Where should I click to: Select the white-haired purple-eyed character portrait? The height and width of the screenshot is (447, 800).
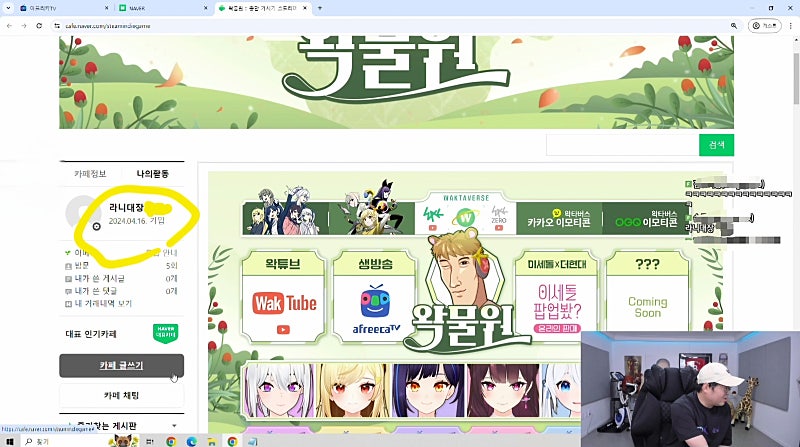[280, 390]
